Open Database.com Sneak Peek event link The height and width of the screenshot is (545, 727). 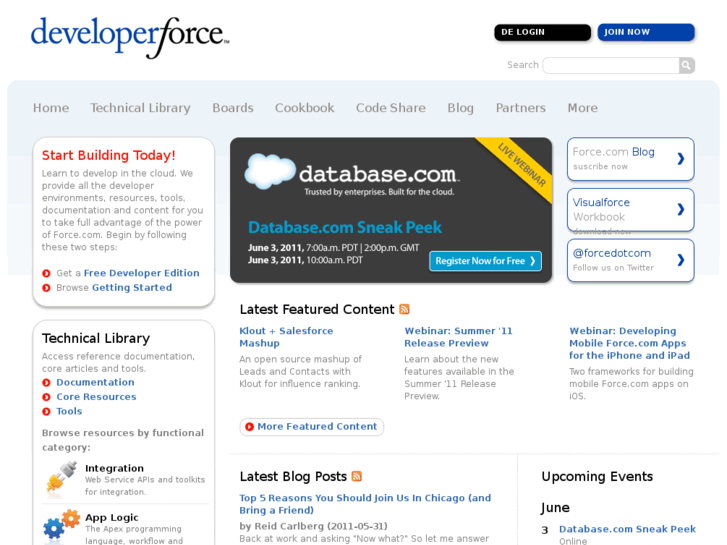[x=627, y=529]
